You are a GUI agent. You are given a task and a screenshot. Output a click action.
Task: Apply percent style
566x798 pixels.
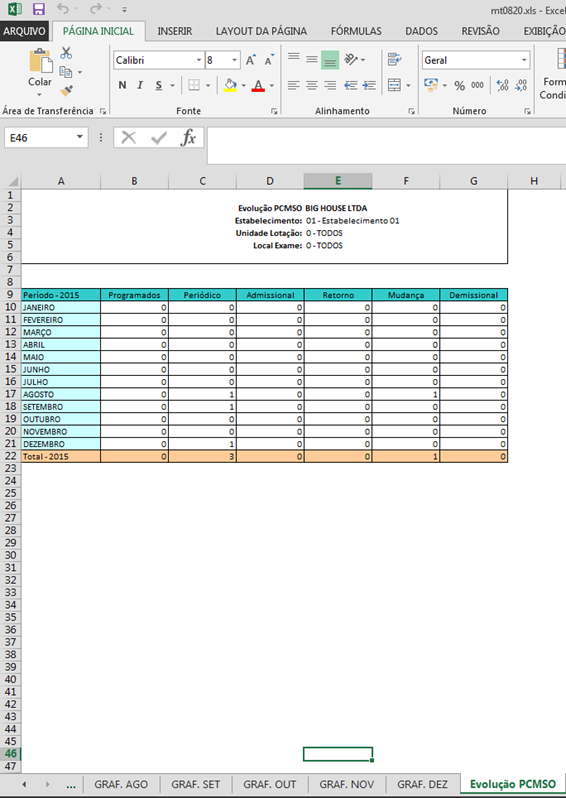(460, 86)
